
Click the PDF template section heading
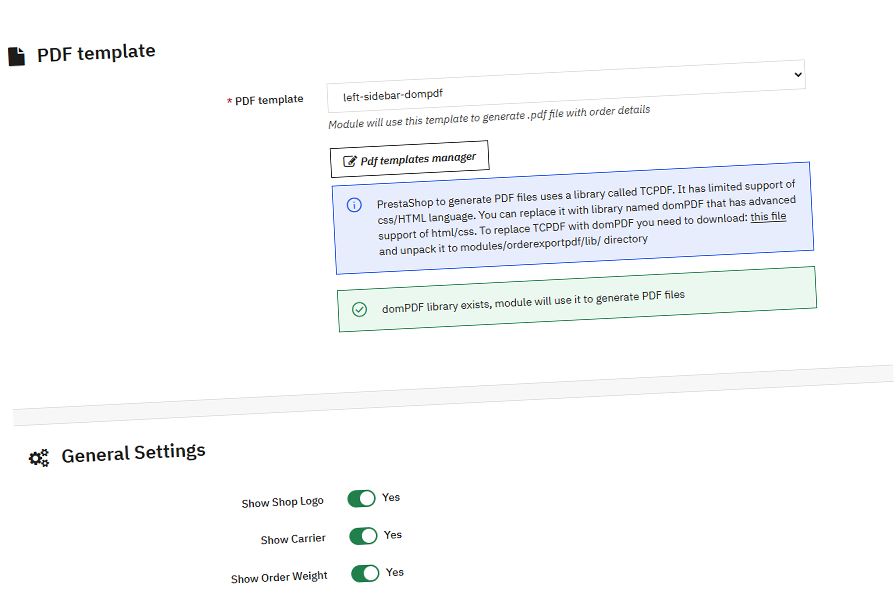96,53
